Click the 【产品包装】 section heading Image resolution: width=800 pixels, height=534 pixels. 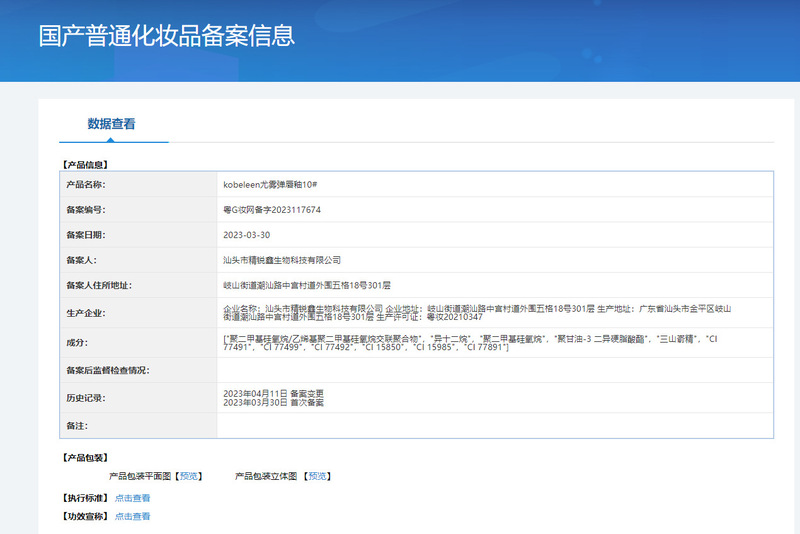[85, 458]
